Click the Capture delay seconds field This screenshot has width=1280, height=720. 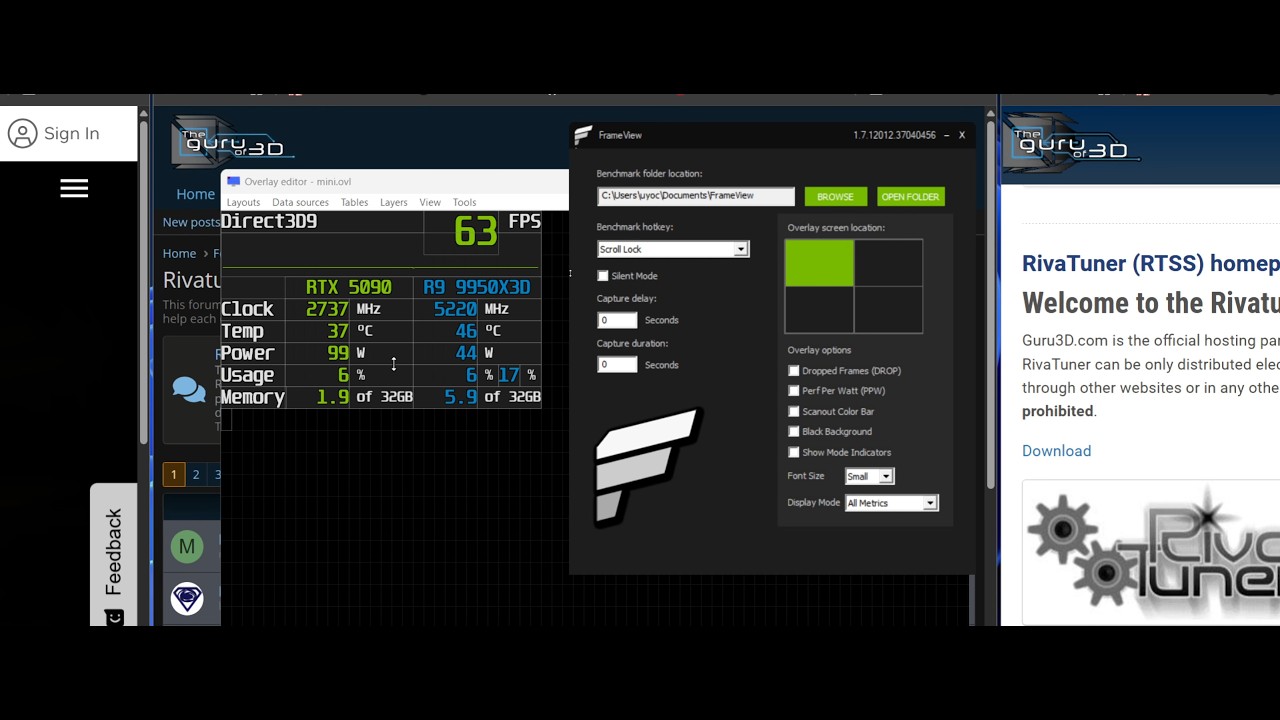tap(617, 320)
